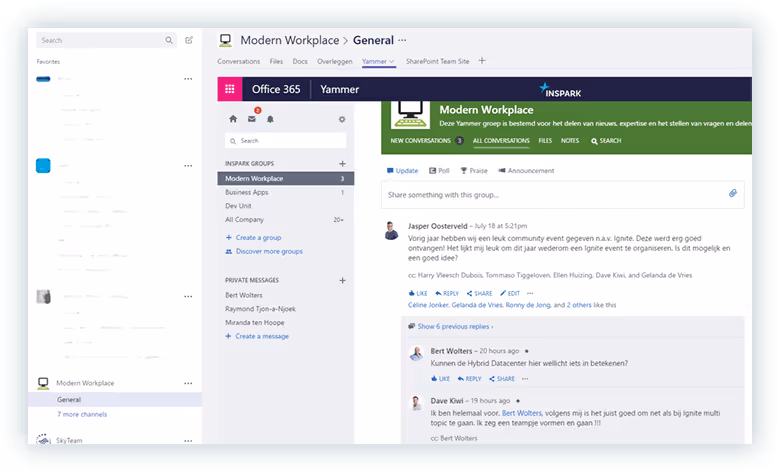This screenshot has width=780, height=472.
Task: Choose the Update post type
Action: coord(402,171)
